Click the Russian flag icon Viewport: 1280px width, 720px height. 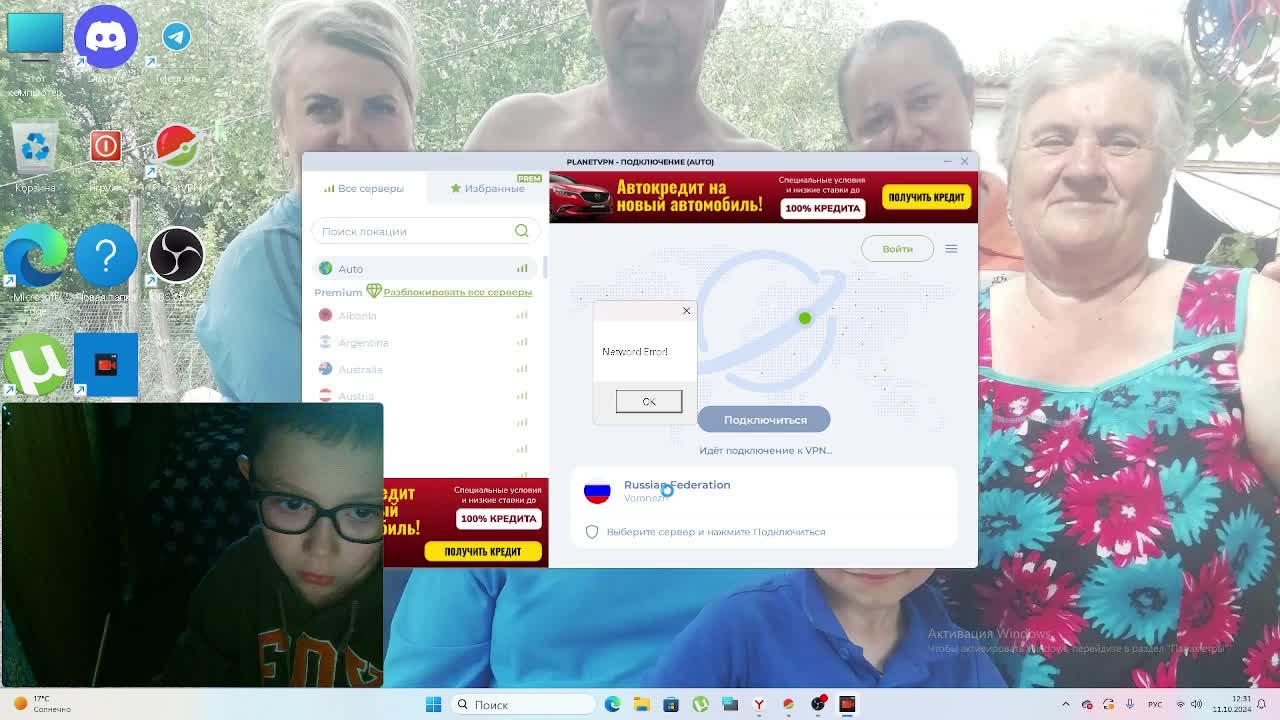pyautogui.click(x=597, y=491)
